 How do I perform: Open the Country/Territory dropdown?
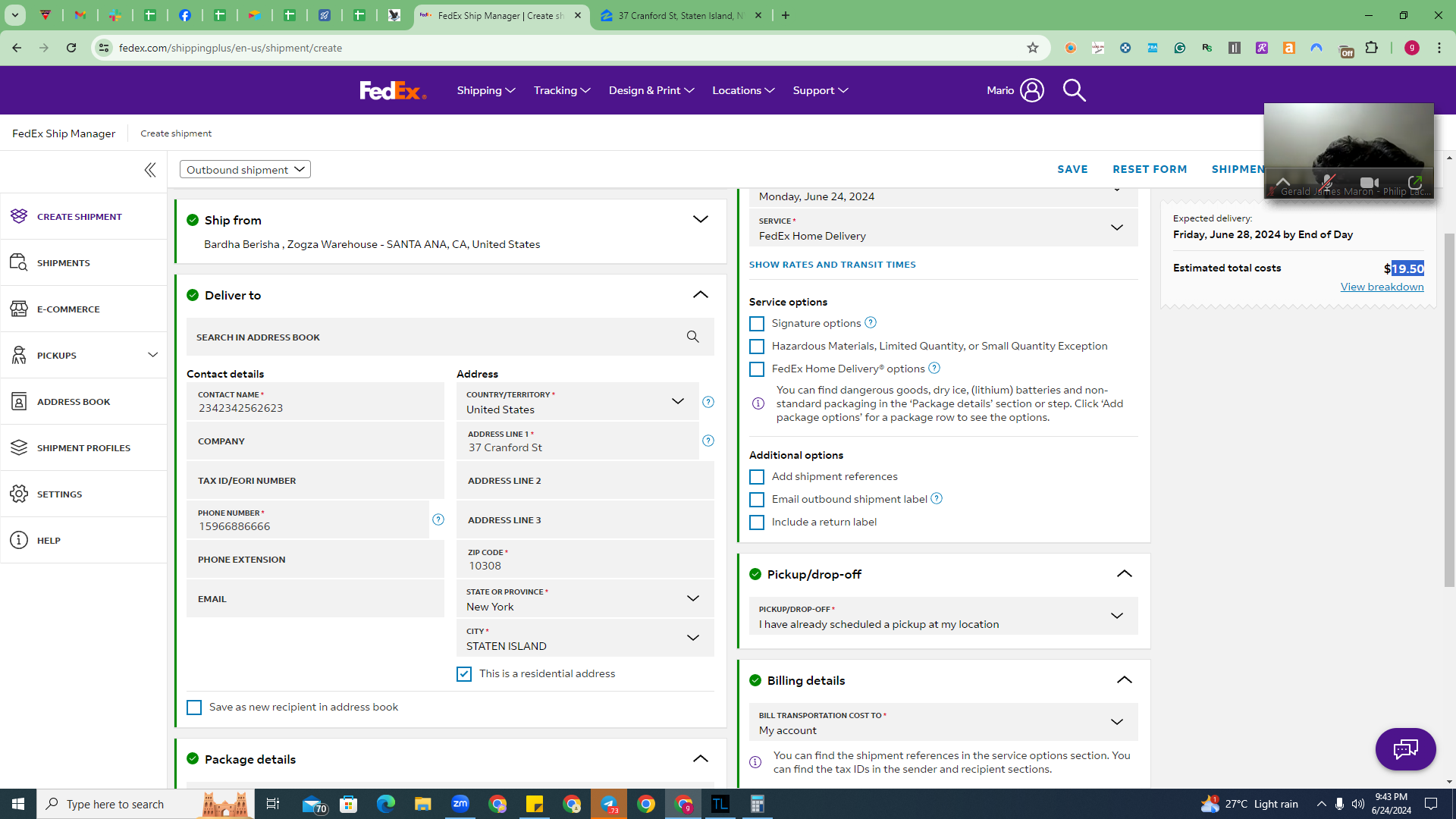577,402
